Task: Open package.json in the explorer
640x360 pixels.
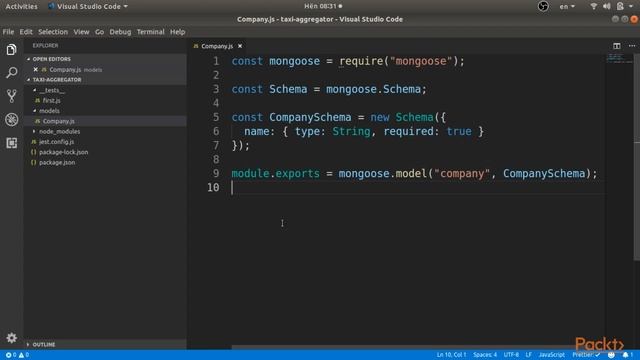Action: (x=57, y=162)
